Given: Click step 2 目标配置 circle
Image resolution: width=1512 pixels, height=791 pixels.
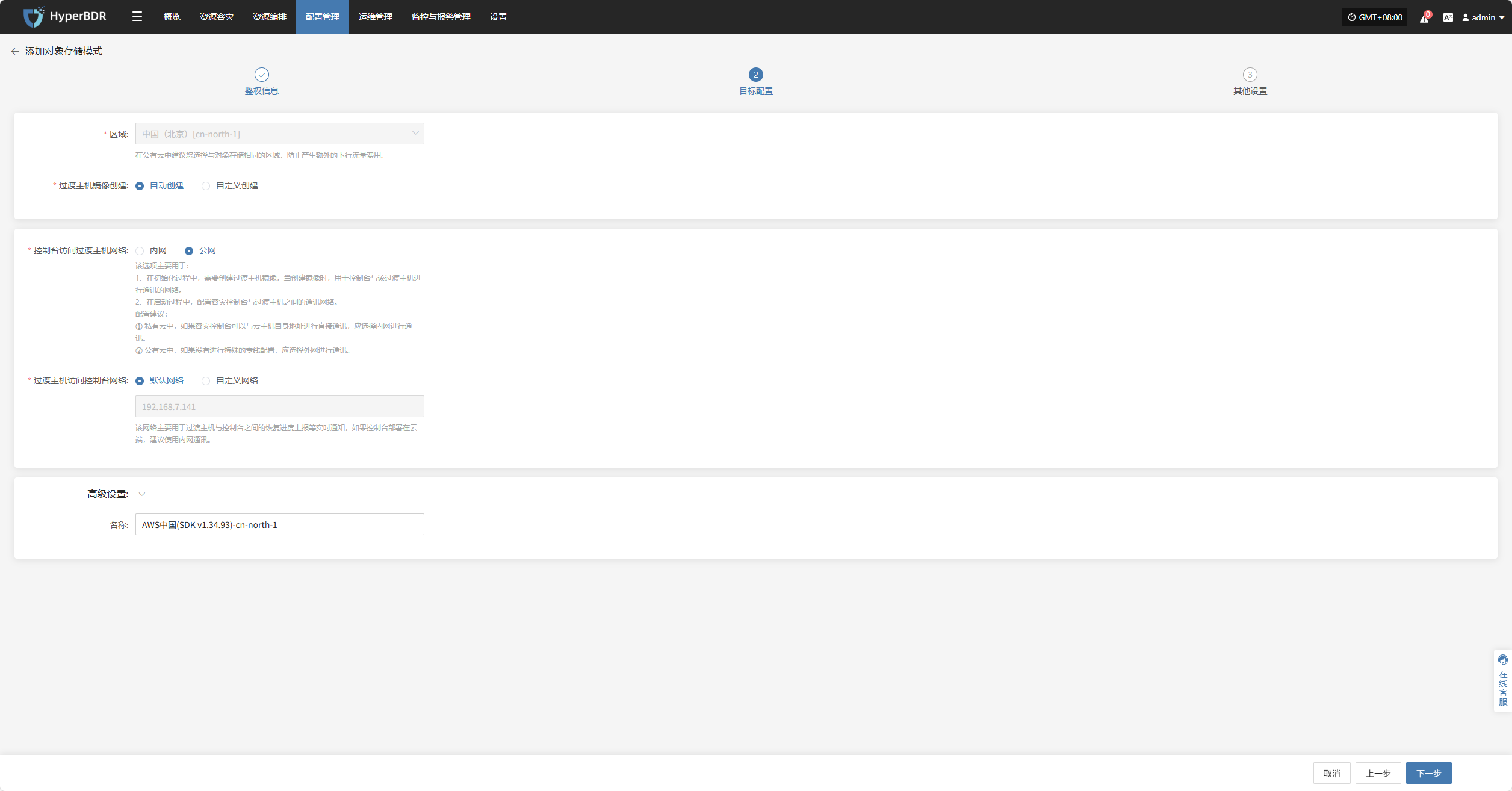Looking at the screenshot, I should tap(756, 75).
